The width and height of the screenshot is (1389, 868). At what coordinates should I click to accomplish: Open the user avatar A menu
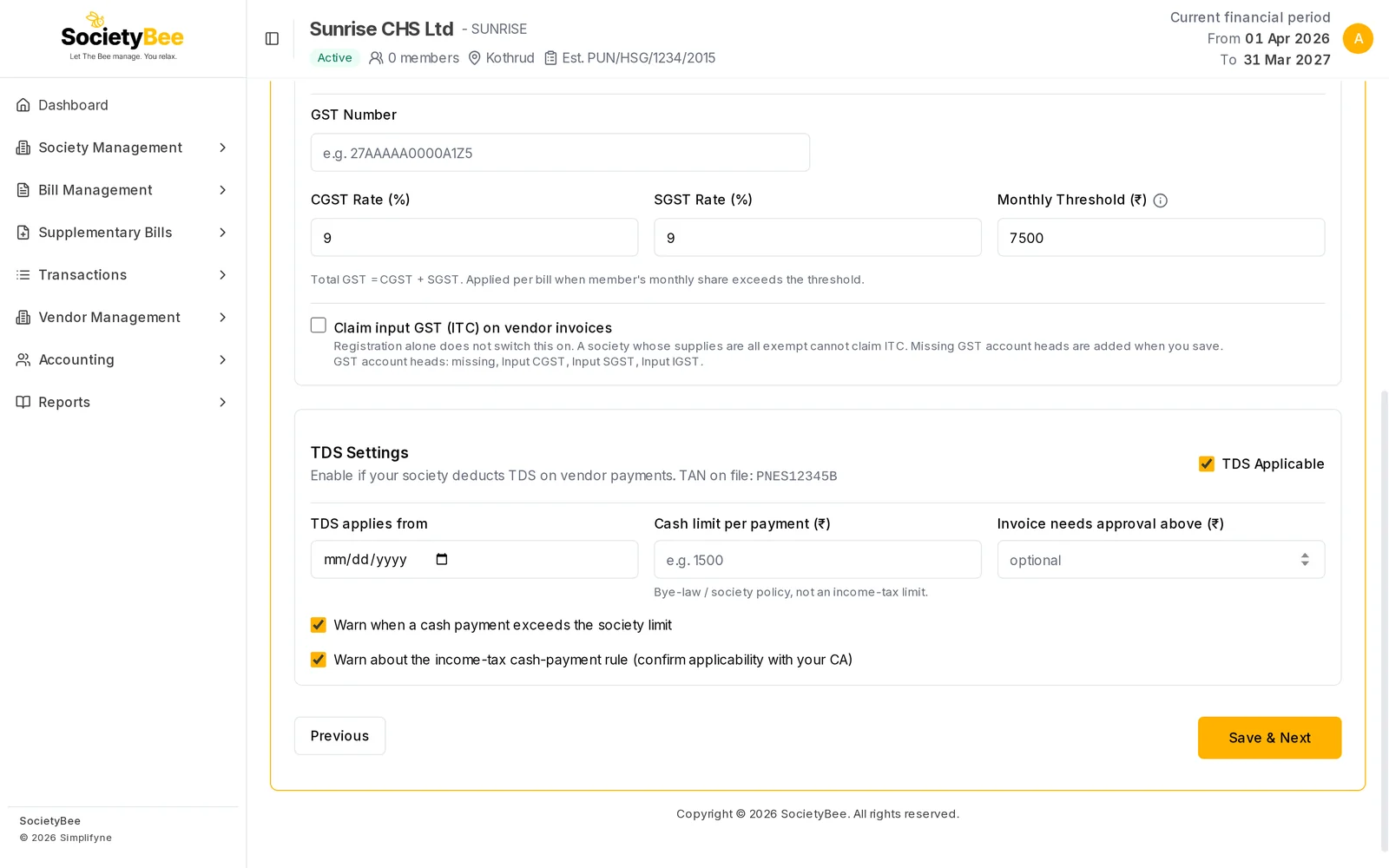tap(1358, 38)
